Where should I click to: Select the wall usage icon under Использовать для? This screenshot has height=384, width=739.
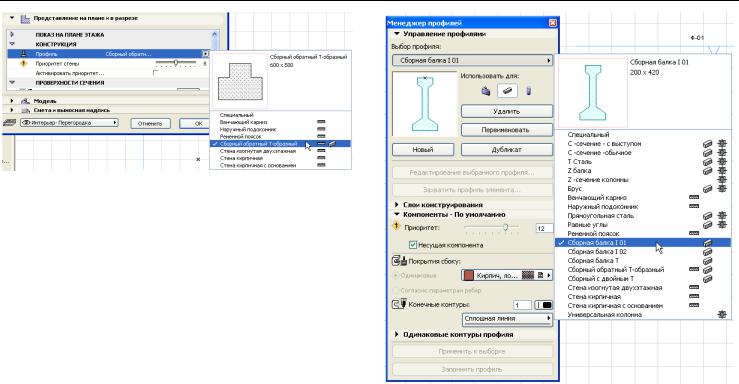485,91
